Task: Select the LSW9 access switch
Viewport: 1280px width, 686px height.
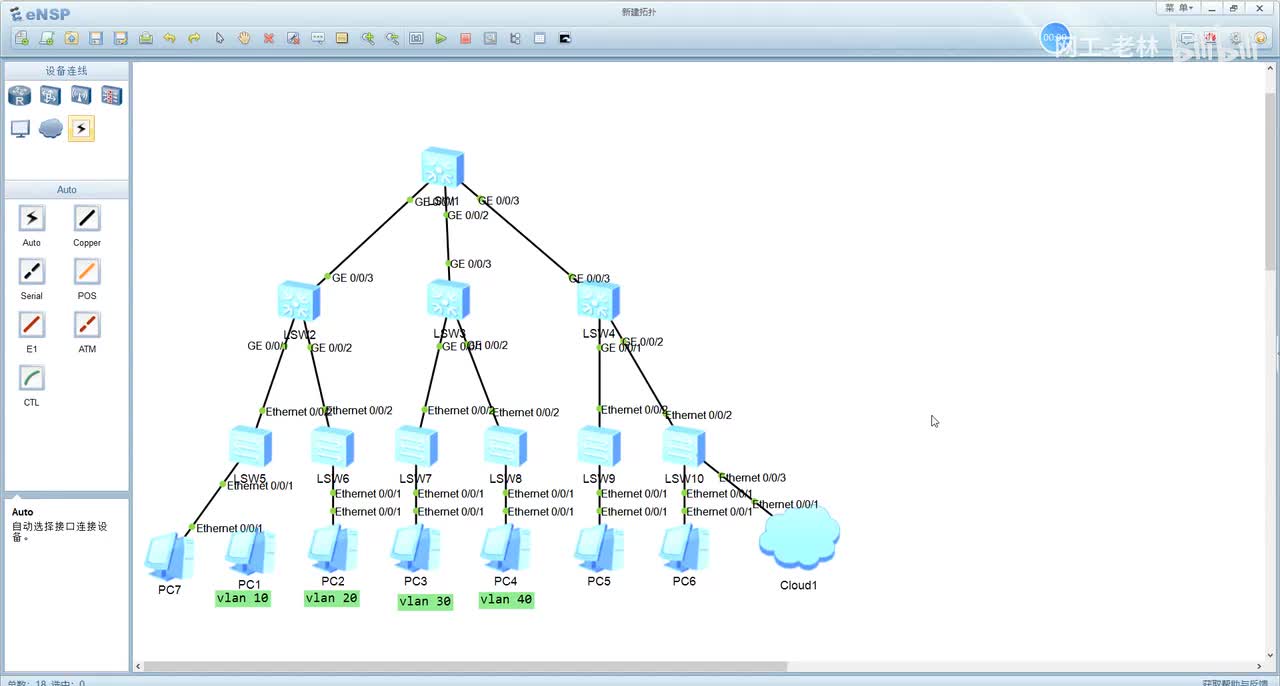Action: [x=599, y=446]
